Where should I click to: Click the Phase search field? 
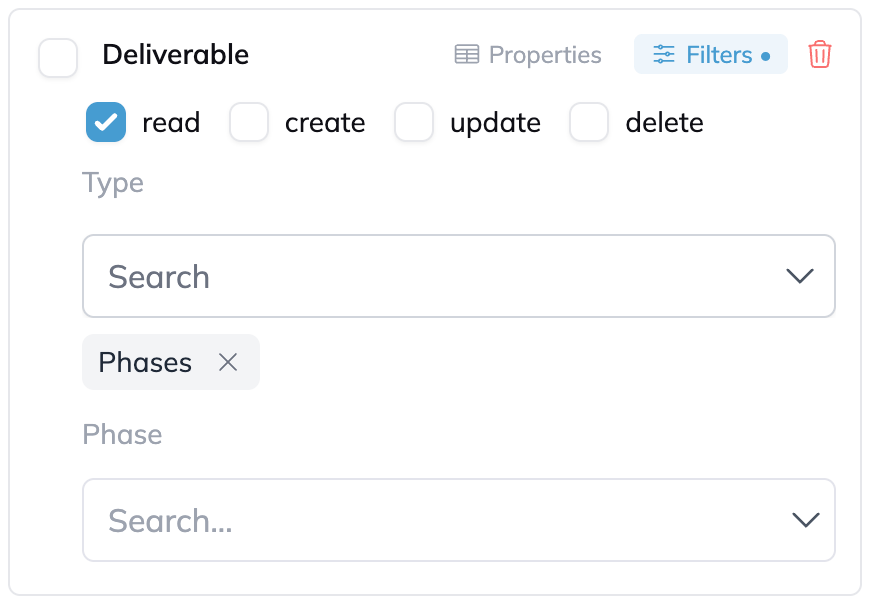point(459,520)
